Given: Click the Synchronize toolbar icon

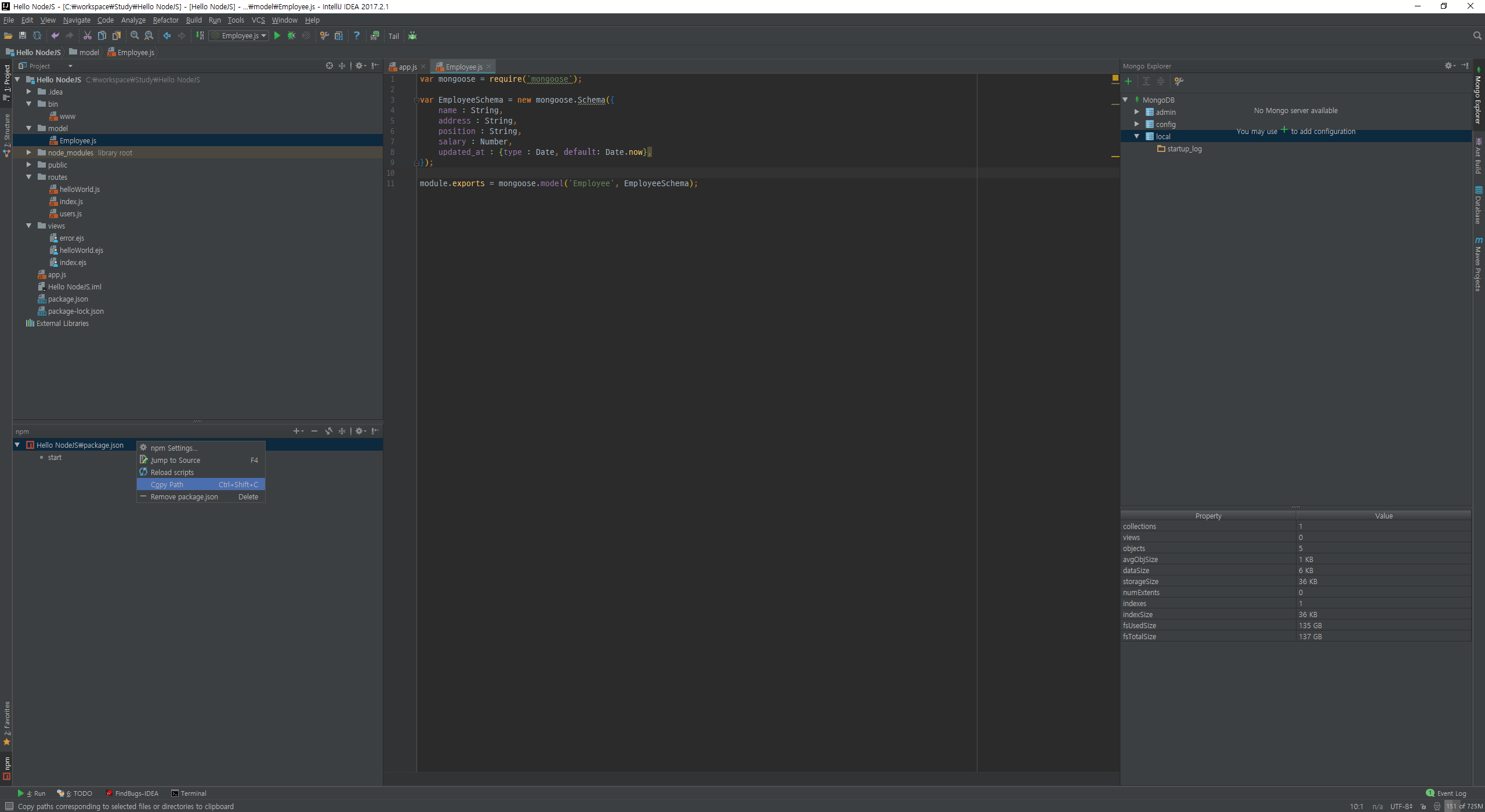Looking at the screenshot, I should (x=37, y=36).
